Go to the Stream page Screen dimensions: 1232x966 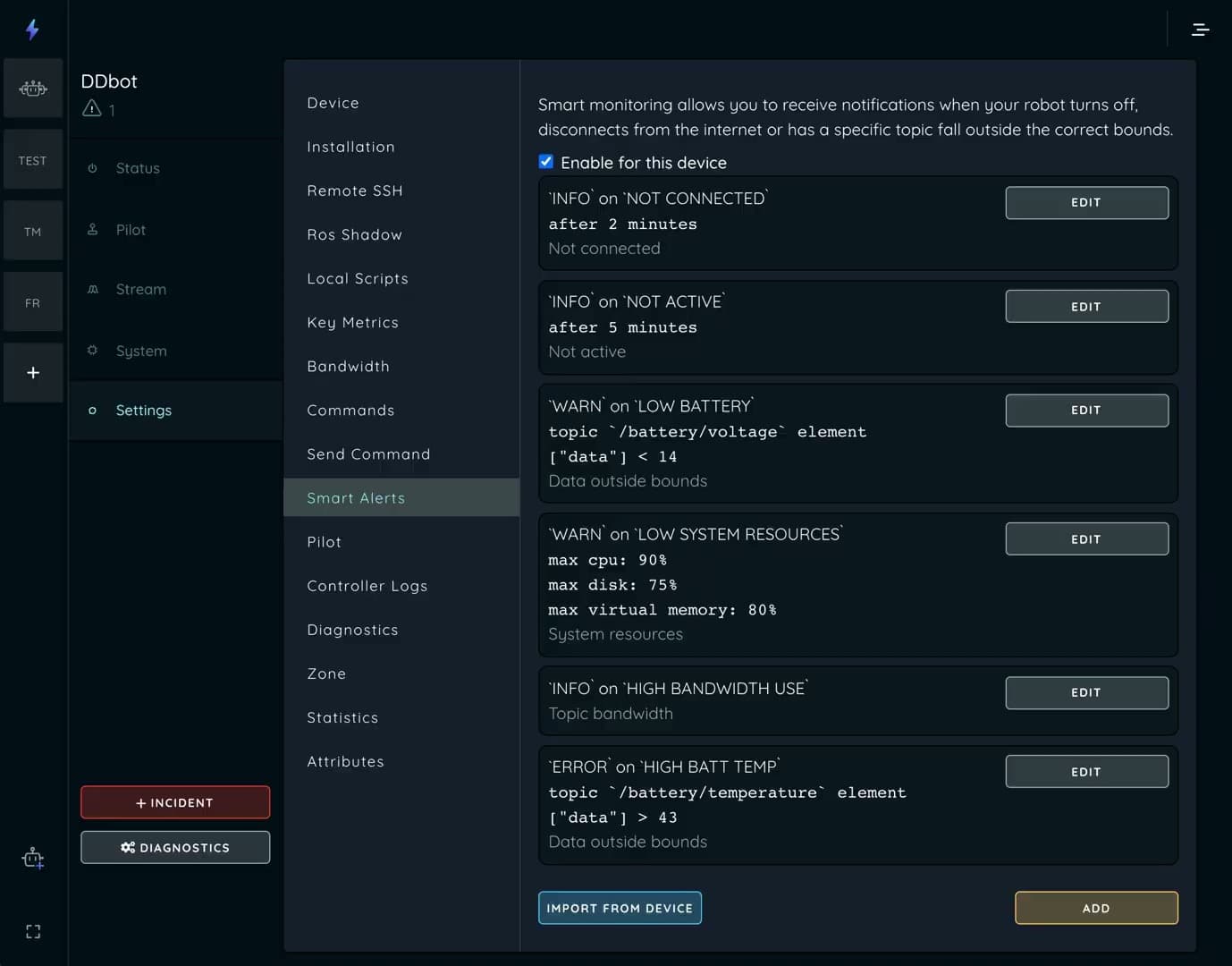tap(175, 289)
